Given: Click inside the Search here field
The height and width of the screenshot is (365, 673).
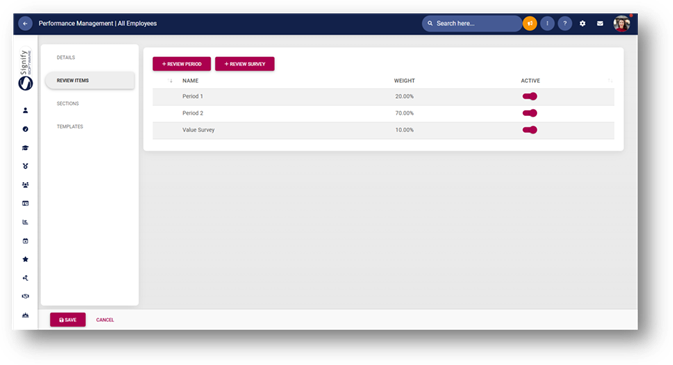Looking at the screenshot, I should [472, 24].
